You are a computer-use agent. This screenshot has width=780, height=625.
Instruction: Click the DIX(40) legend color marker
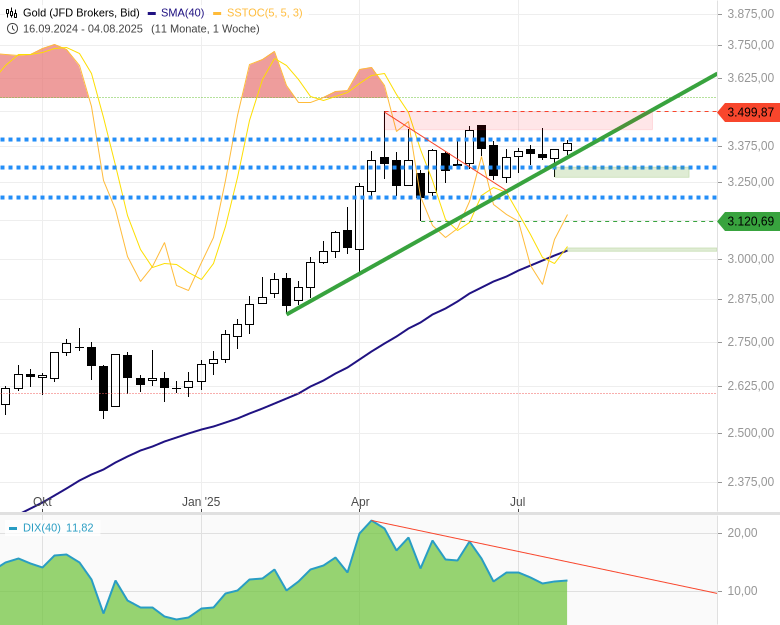pyautogui.click(x=13, y=528)
